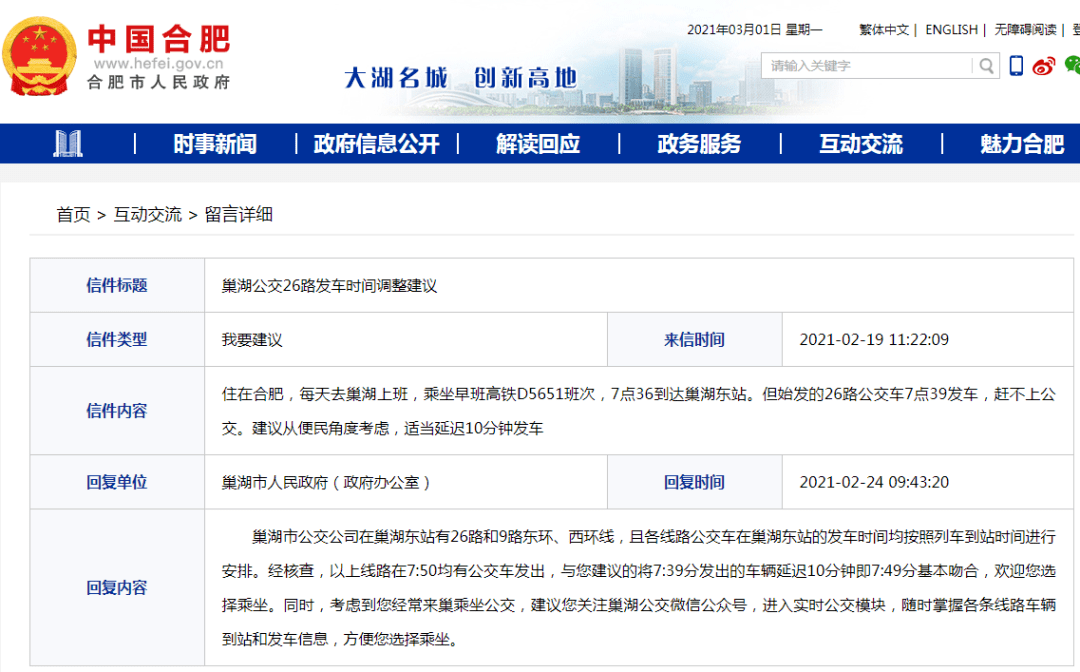
Task: Switch to 繁体中文 version
Action: (x=884, y=30)
